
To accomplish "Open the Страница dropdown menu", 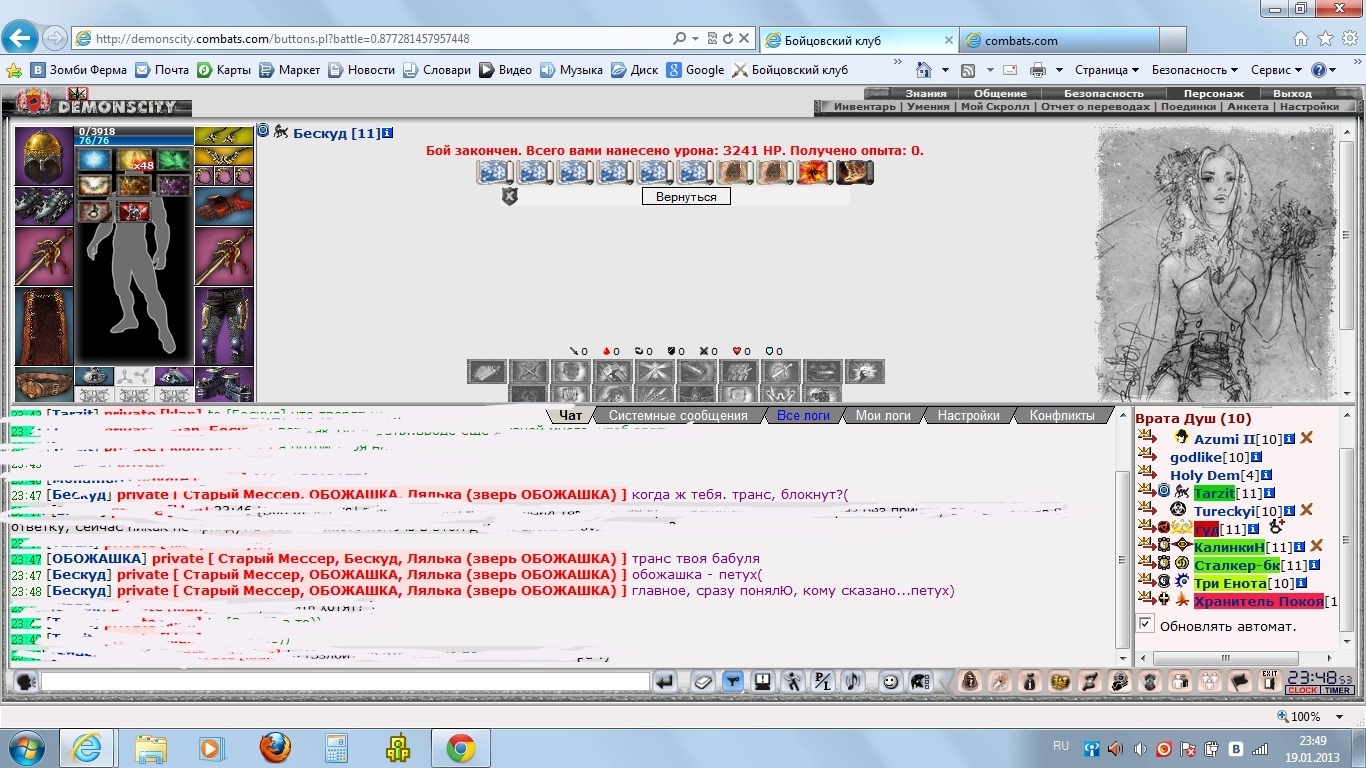I will coord(1107,70).
